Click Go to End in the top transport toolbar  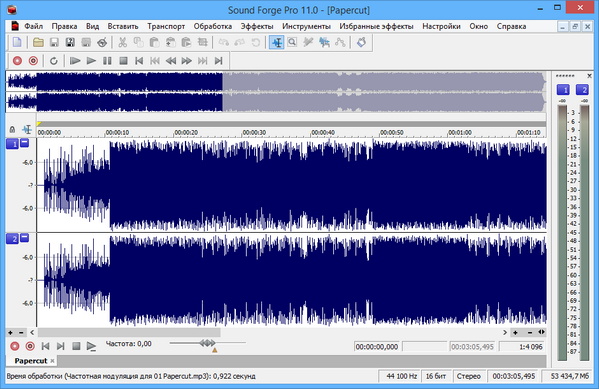(x=219, y=61)
